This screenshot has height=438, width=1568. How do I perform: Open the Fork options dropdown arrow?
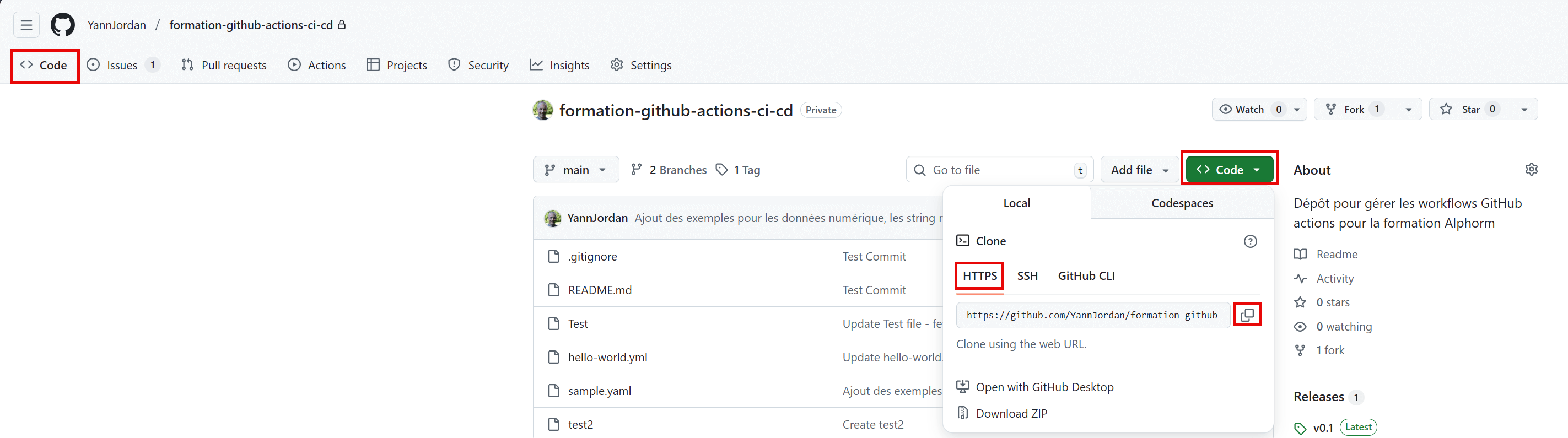tap(1408, 109)
